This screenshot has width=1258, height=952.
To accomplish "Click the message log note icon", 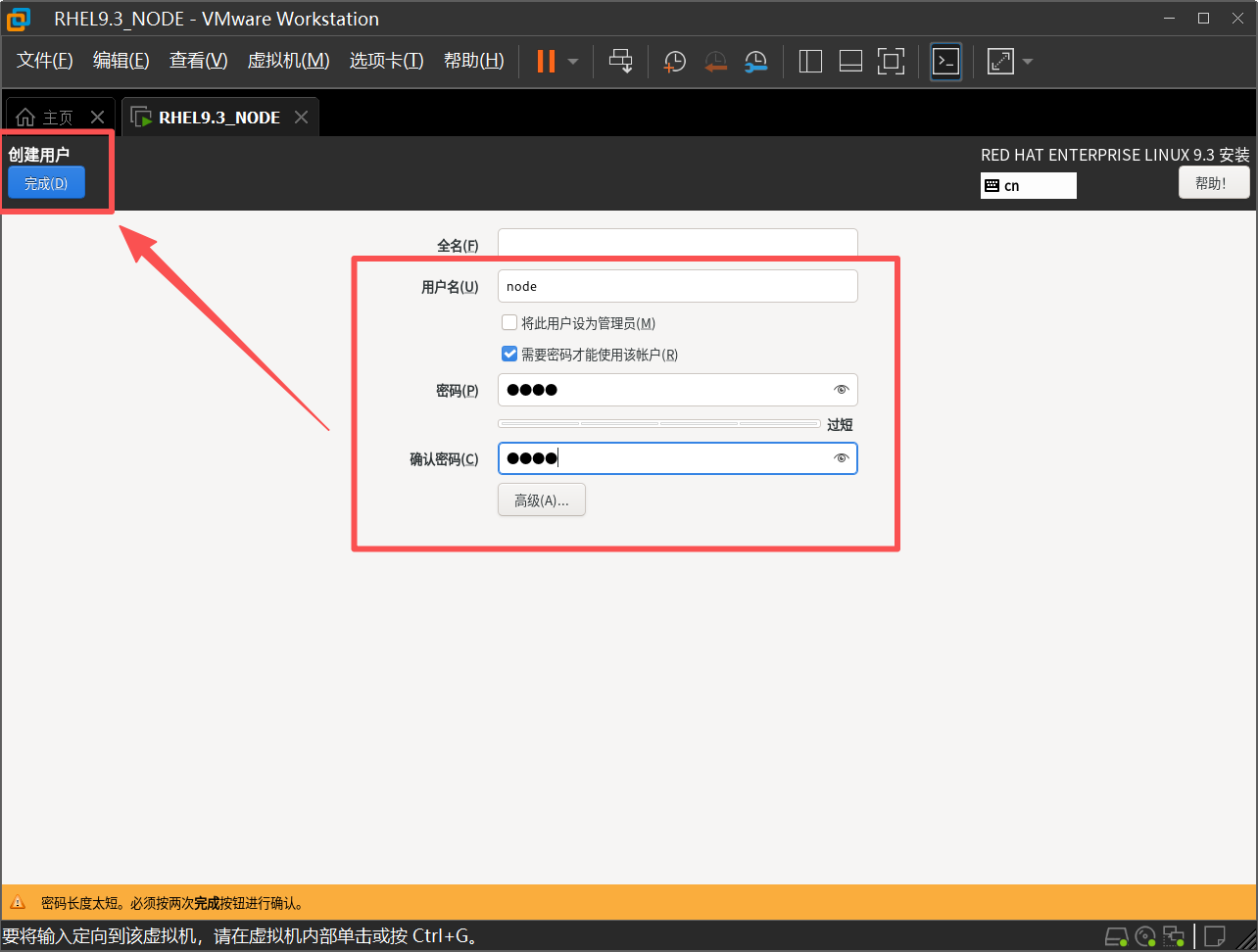I will [1215, 935].
